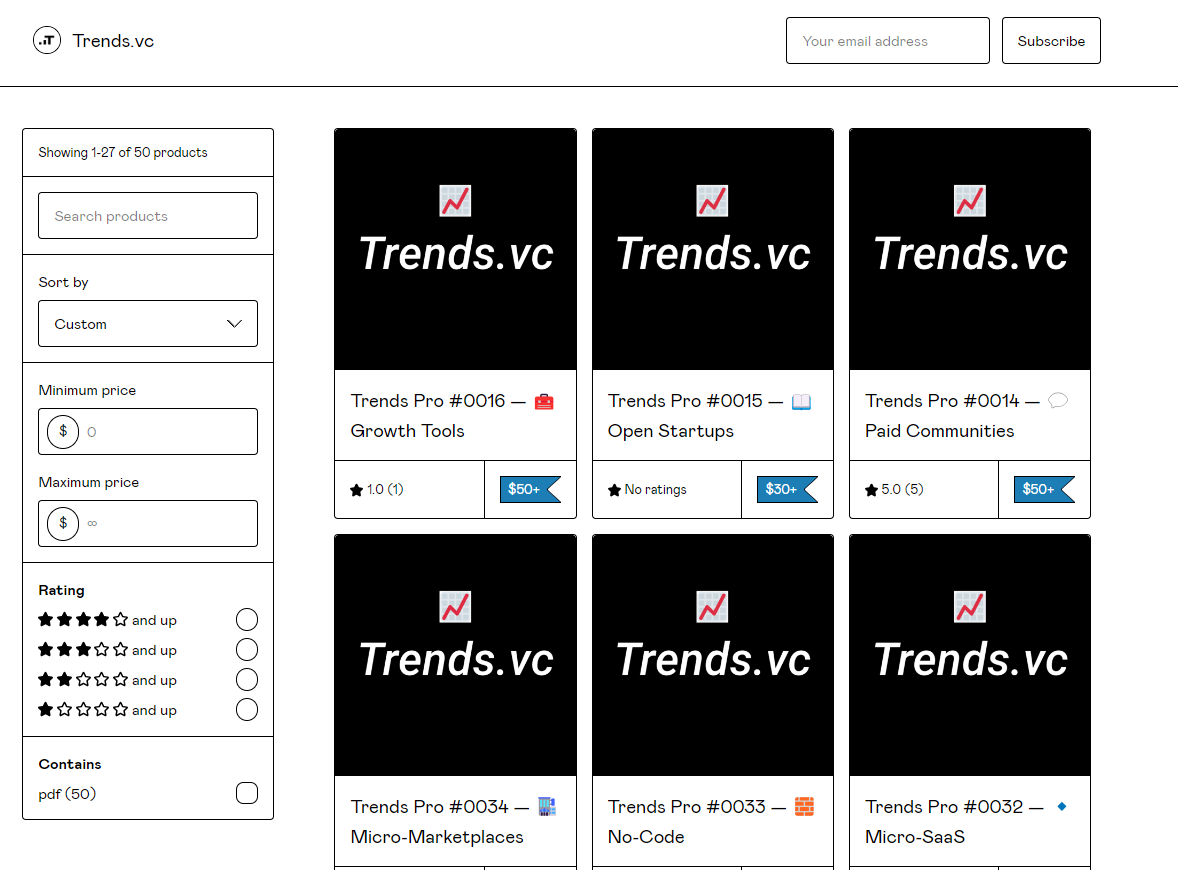The image size is (1178, 870).
Task: Click the building emoji beside Trends Pro #0034
Action: tap(547, 807)
